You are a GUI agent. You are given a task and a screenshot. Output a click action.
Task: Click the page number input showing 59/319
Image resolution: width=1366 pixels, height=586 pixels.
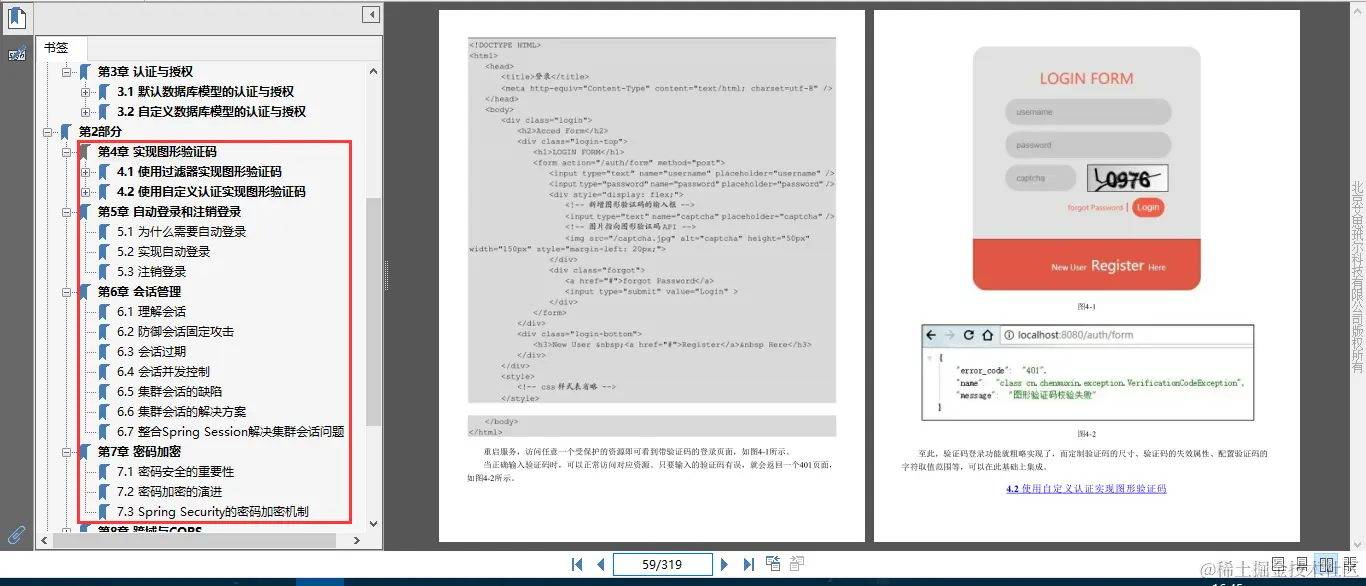(x=662, y=563)
